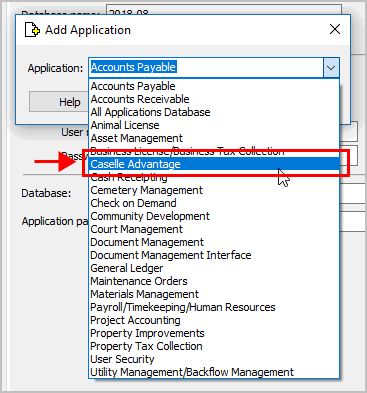Choose Property Tax Collection option
Screen dimensions: 367x393
214,346
